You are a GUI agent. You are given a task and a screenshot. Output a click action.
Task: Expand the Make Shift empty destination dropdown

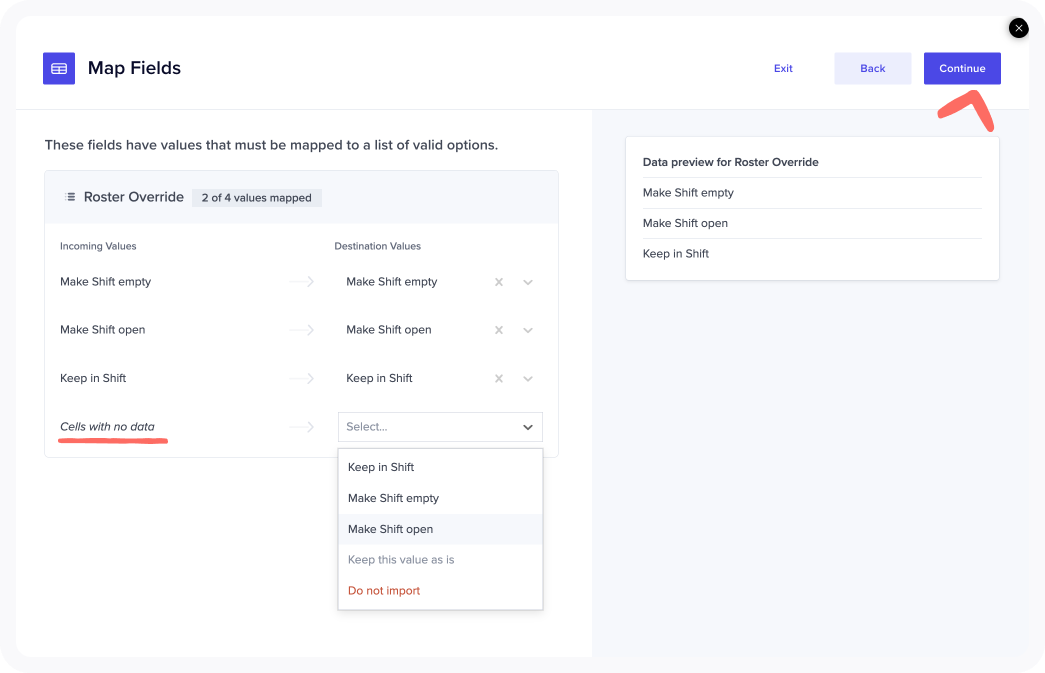point(528,282)
